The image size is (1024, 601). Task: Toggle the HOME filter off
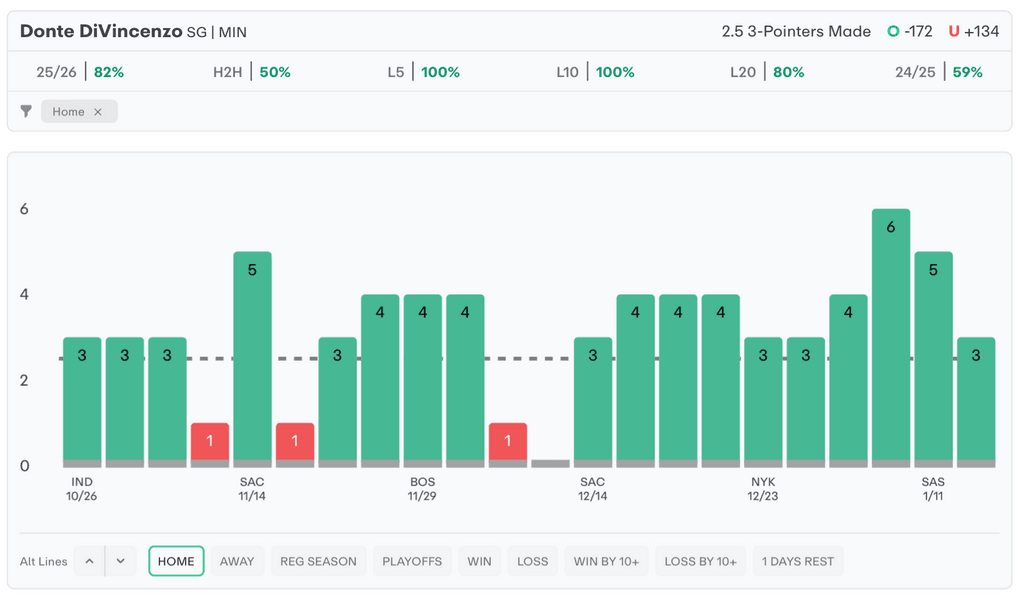[x=176, y=561]
